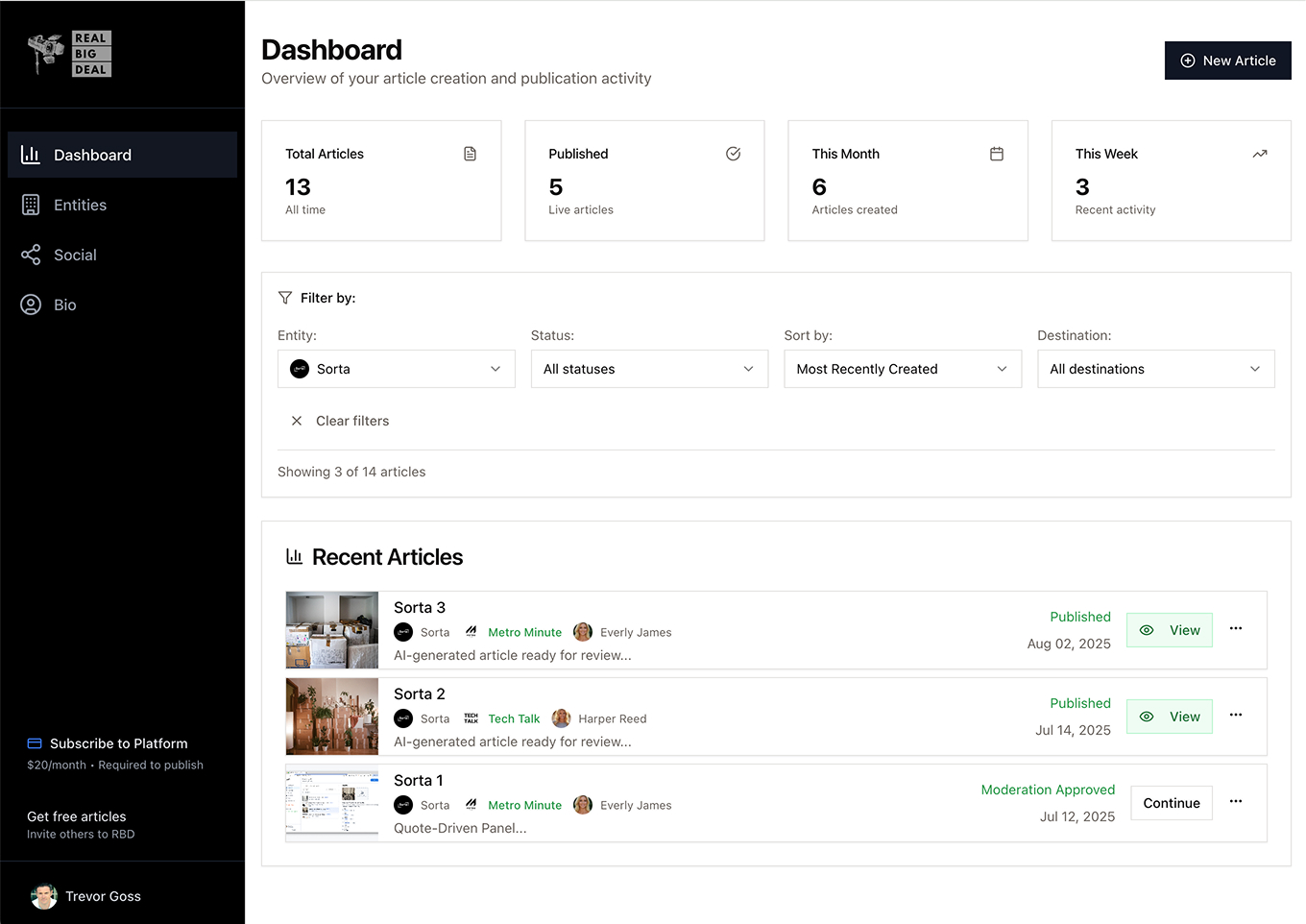Open the ellipsis menu for Sorta 2

pyautogui.click(x=1236, y=716)
